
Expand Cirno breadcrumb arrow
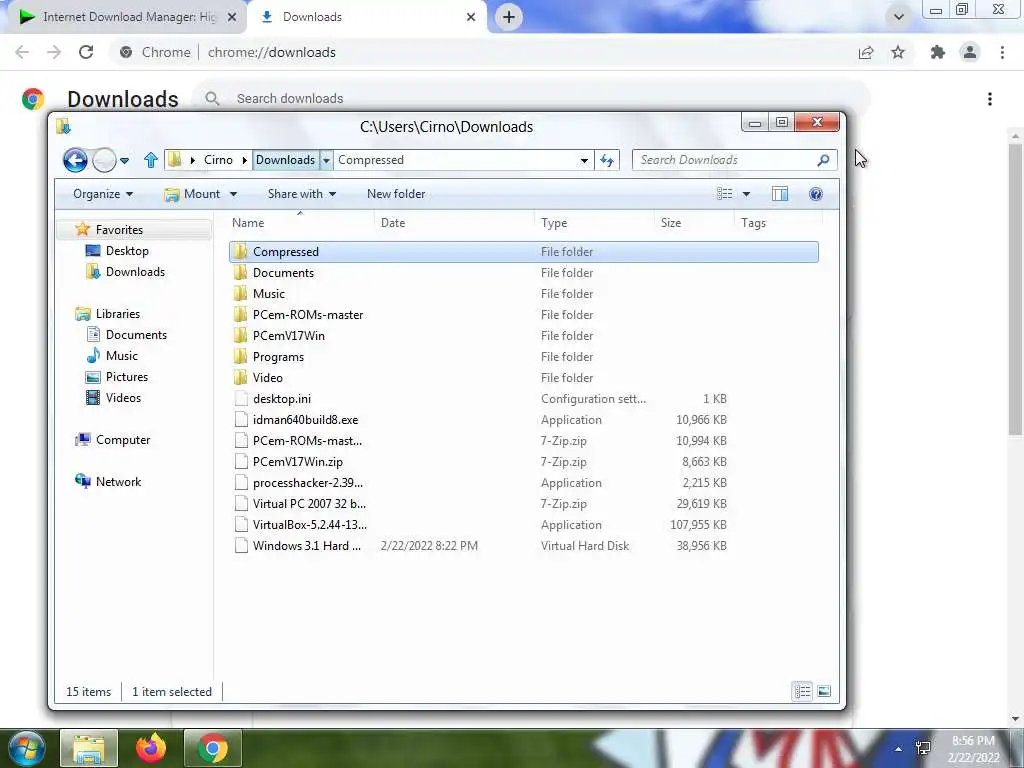[x=245, y=160]
